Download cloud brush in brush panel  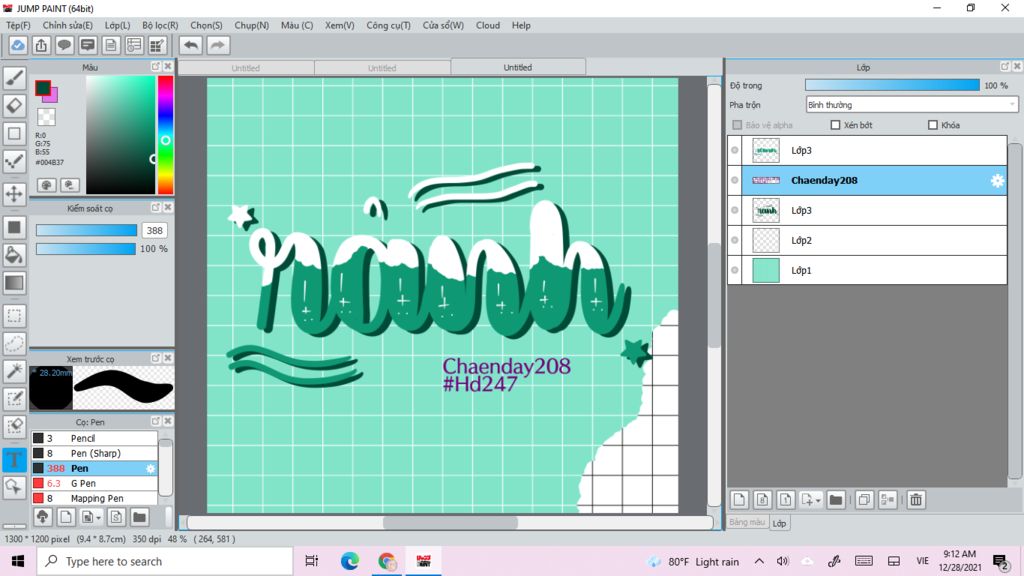click(x=42, y=517)
